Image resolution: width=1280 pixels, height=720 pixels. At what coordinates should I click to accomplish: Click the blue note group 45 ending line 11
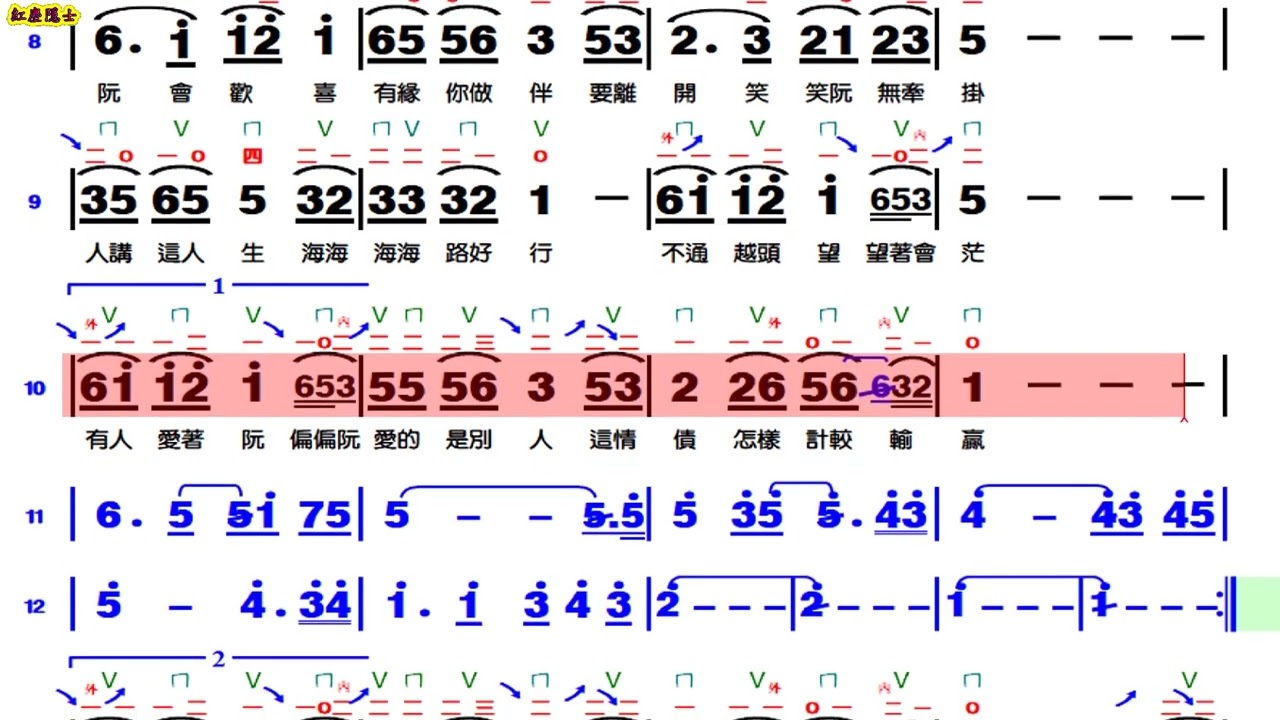(x=1189, y=513)
